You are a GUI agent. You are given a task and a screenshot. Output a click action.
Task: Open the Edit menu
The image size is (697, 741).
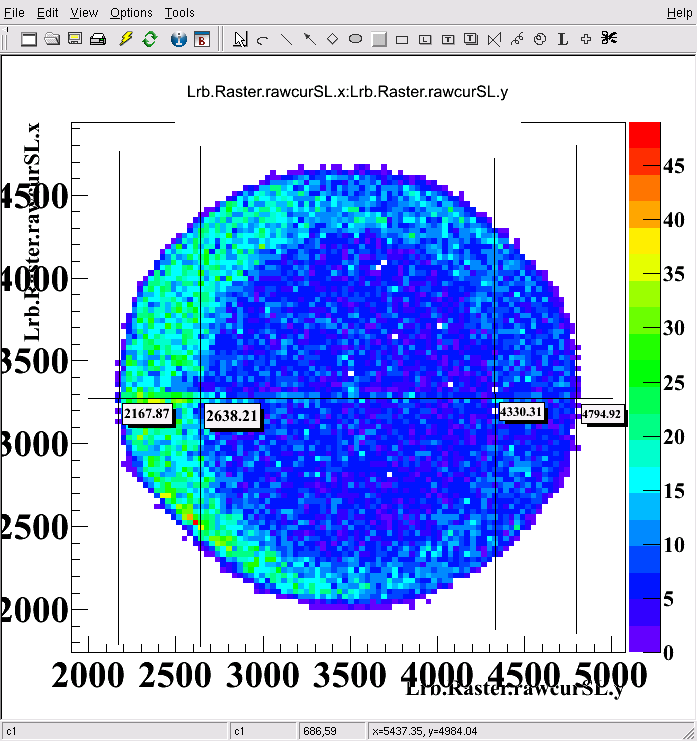[x=48, y=13]
